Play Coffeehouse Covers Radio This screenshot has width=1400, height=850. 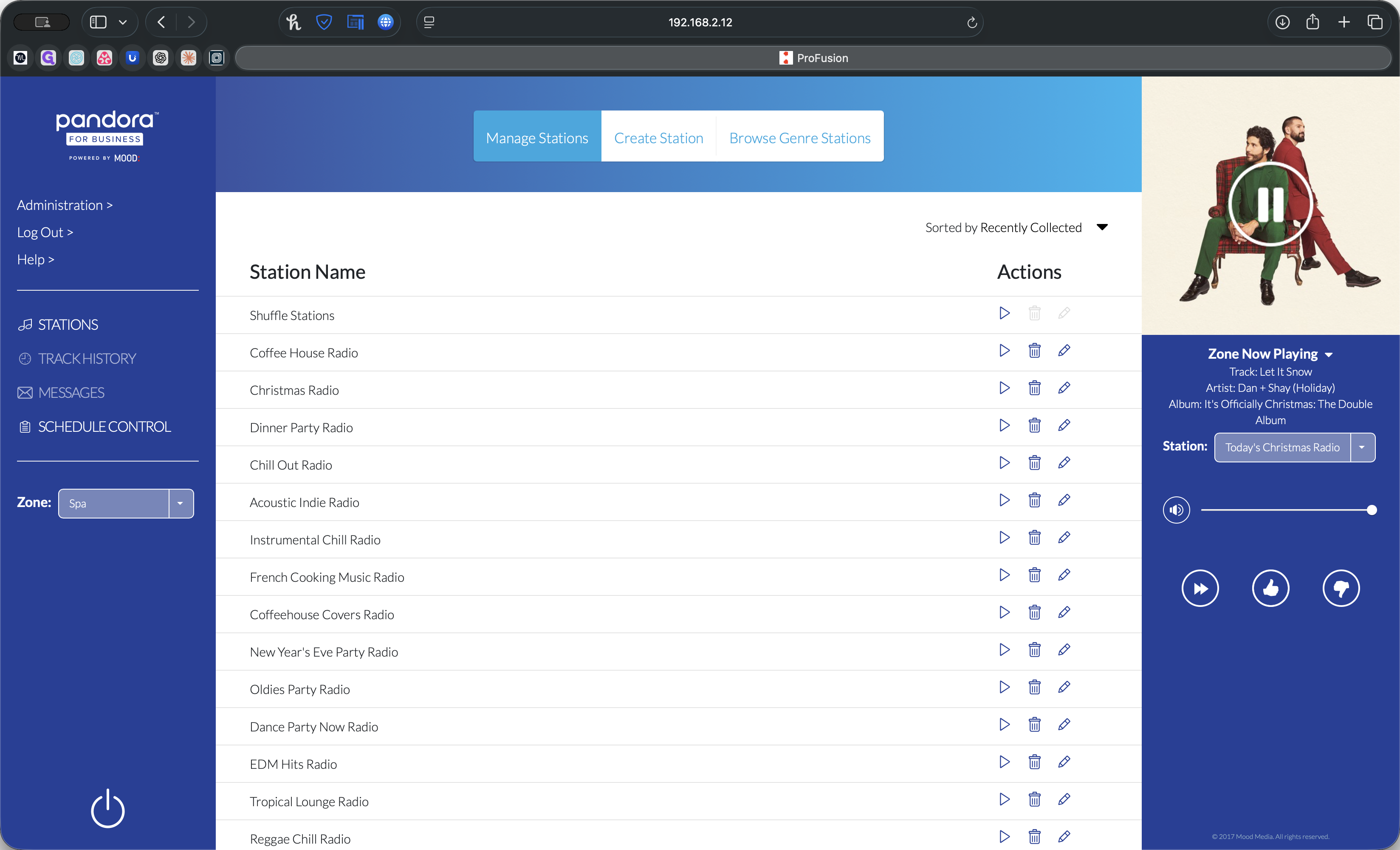[1004, 612]
